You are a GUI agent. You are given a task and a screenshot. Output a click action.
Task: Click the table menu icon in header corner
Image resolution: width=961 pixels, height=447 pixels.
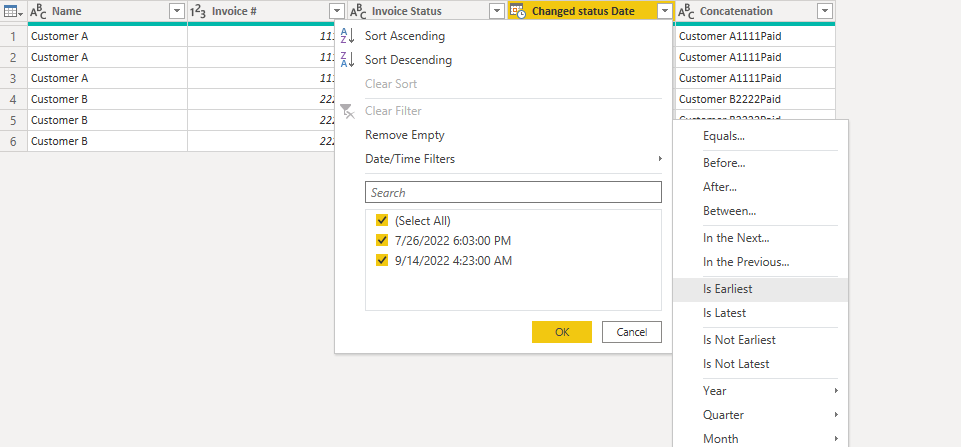coord(13,11)
